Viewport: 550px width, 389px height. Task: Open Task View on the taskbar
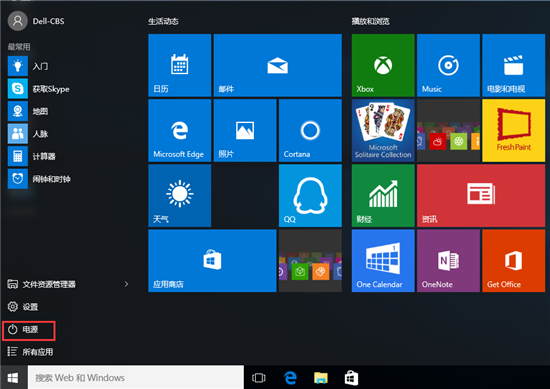click(259, 378)
